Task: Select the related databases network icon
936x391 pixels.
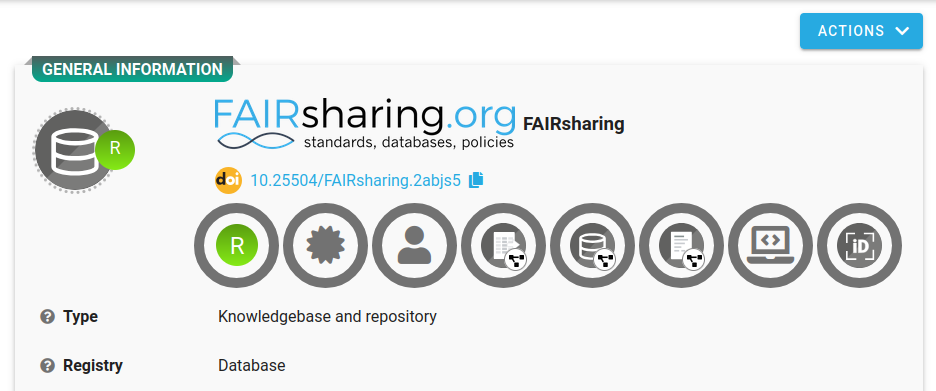Action: 593,245
